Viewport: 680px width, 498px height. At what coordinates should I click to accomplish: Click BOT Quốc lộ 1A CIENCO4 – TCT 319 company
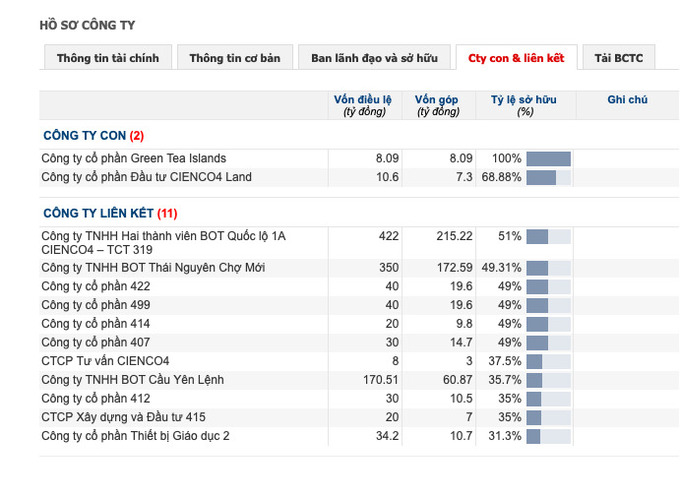point(163,242)
